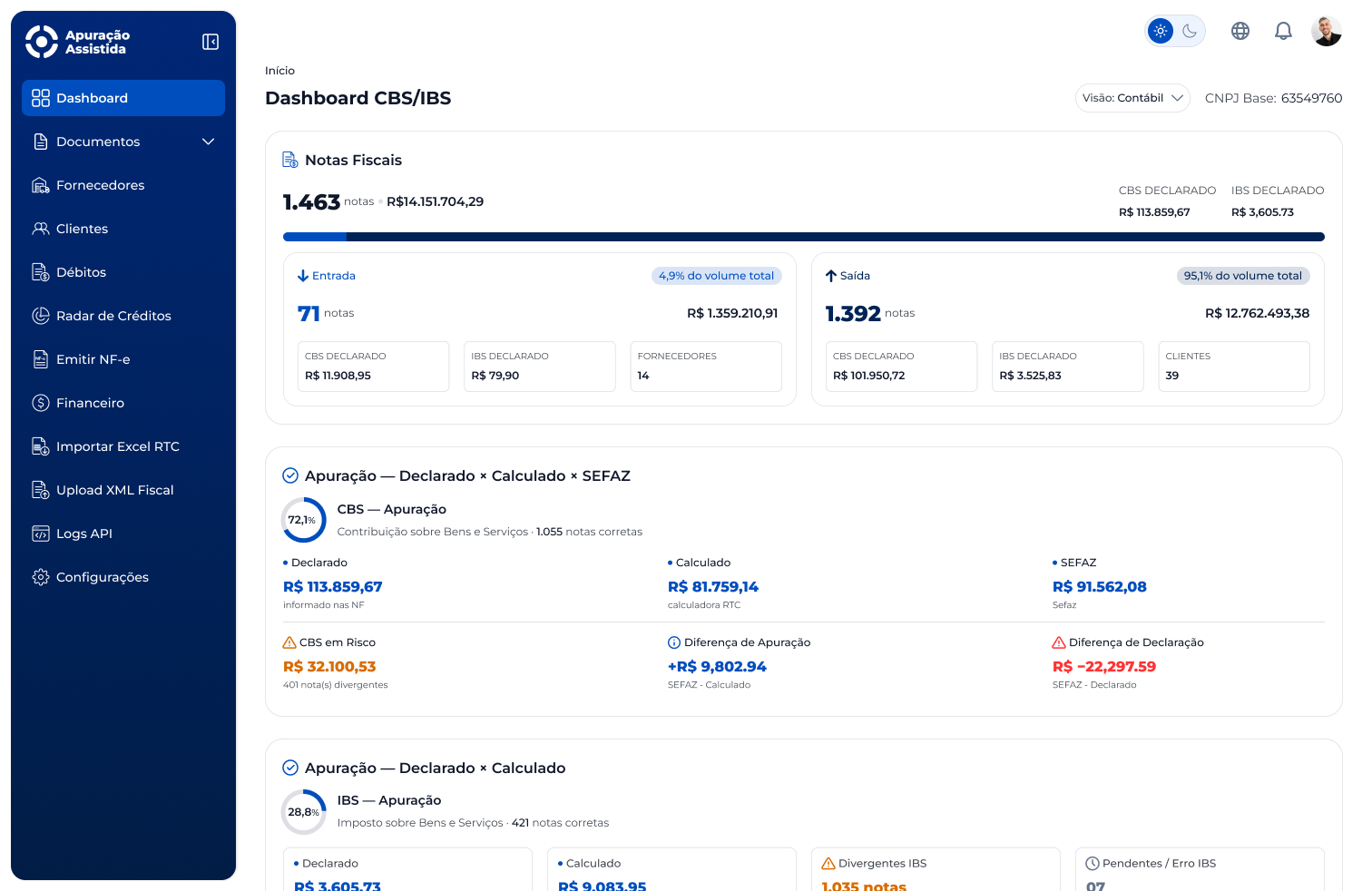Click the Entrada IBS DECLARADO R$ 79,90 box
Screen dimensions: 1372x891
coord(540,367)
